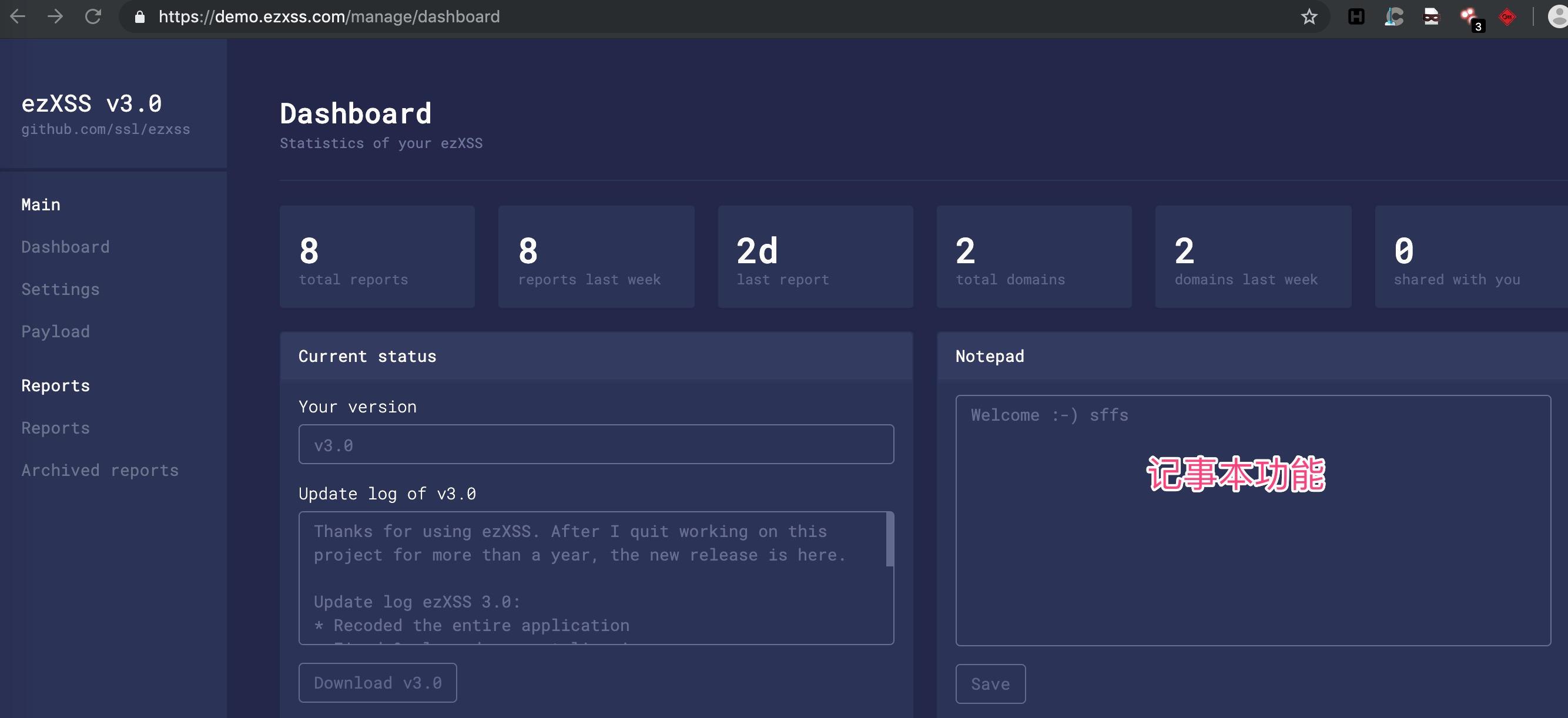Open the black H extension icon
Image resolution: width=1568 pixels, height=718 pixels.
click(1356, 16)
